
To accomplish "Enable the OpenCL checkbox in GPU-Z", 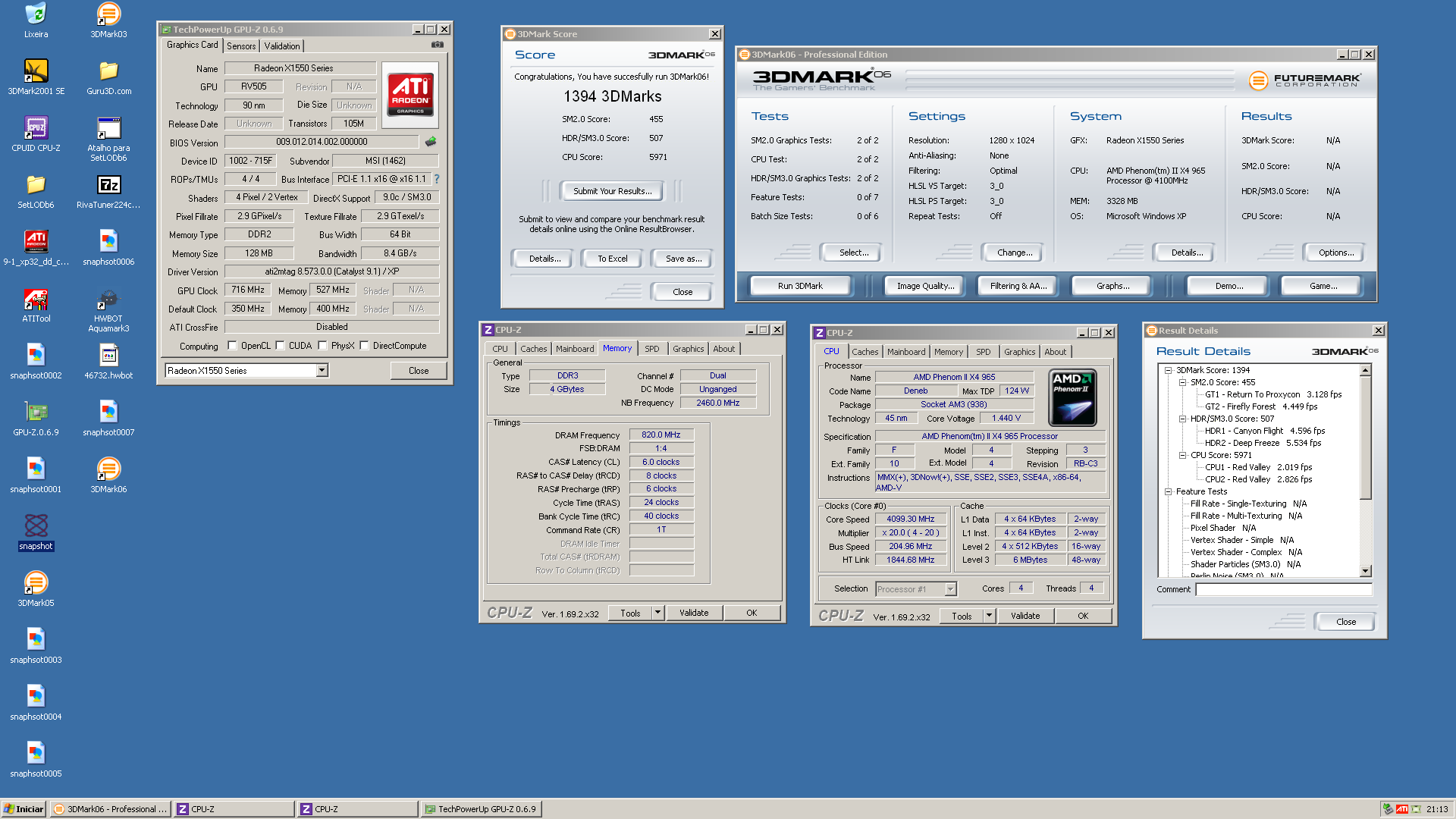I will [x=232, y=346].
